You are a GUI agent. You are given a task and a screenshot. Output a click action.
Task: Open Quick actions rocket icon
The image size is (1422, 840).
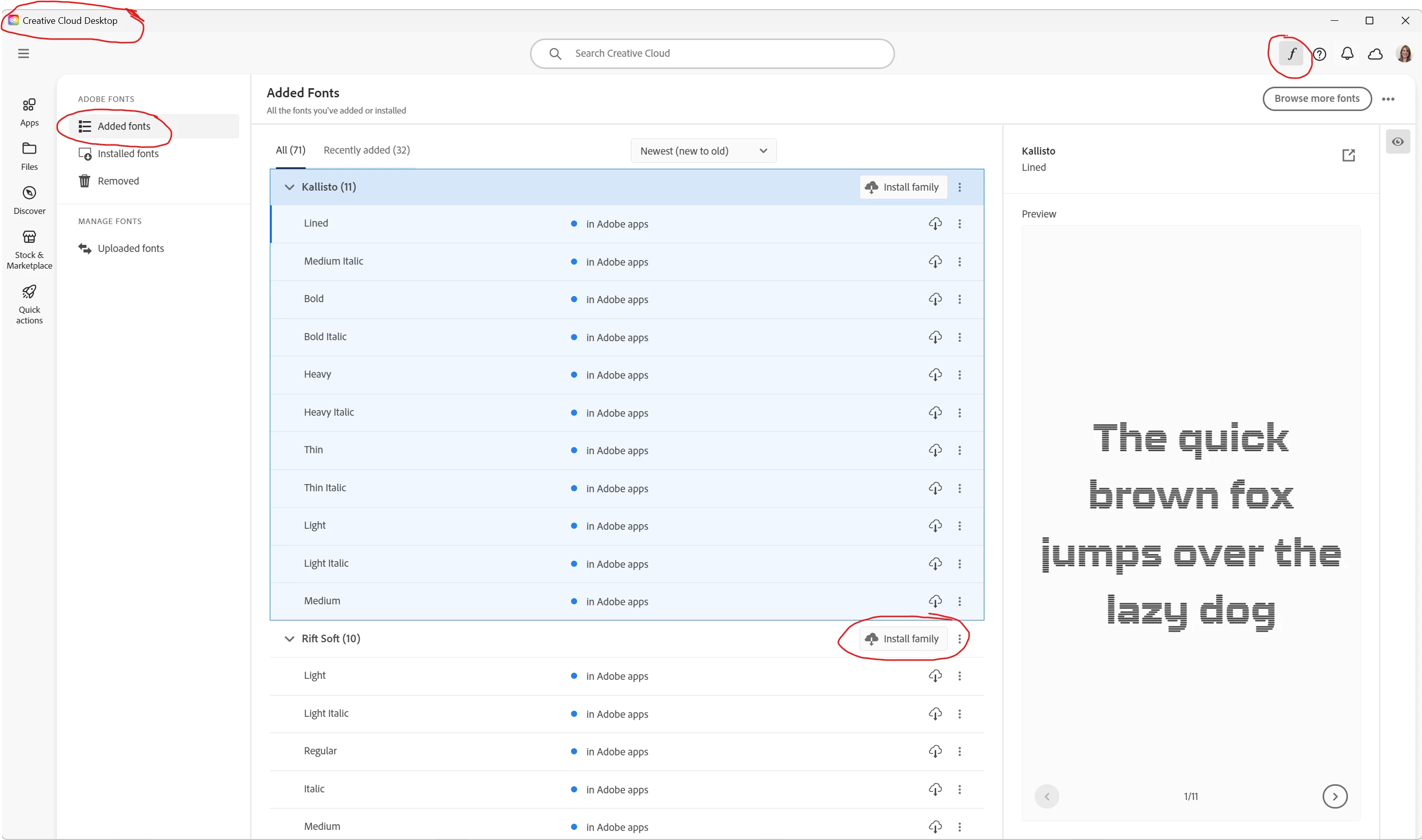pyautogui.click(x=29, y=303)
